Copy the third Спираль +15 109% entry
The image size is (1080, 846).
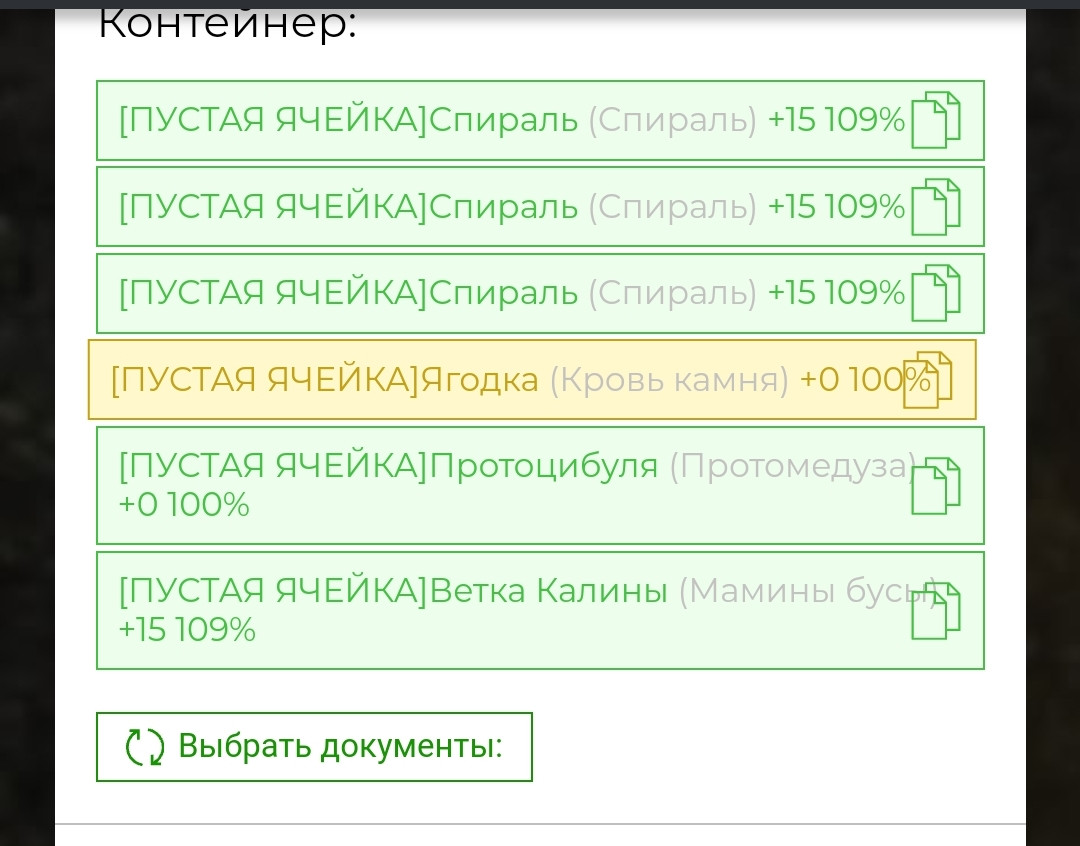point(935,293)
